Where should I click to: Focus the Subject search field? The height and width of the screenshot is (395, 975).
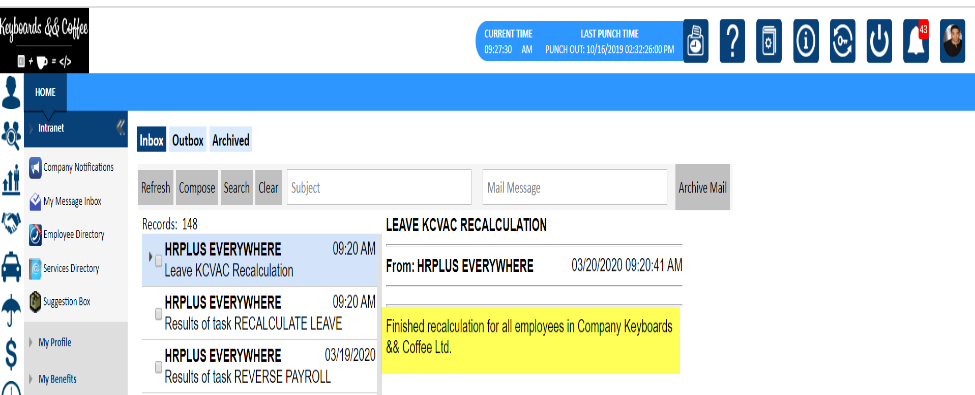pos(379,187)
